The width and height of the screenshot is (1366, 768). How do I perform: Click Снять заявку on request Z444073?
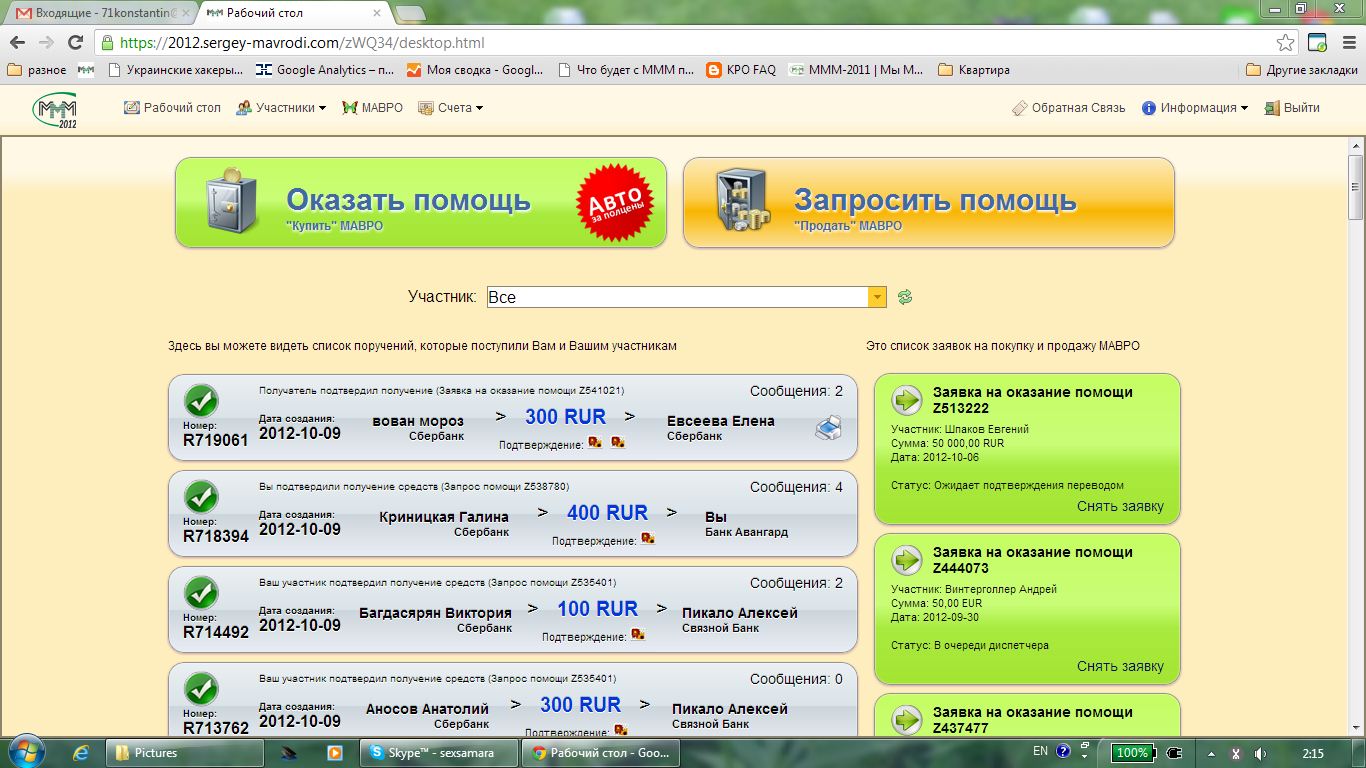pyautogui.click(x=1120, y=666)
